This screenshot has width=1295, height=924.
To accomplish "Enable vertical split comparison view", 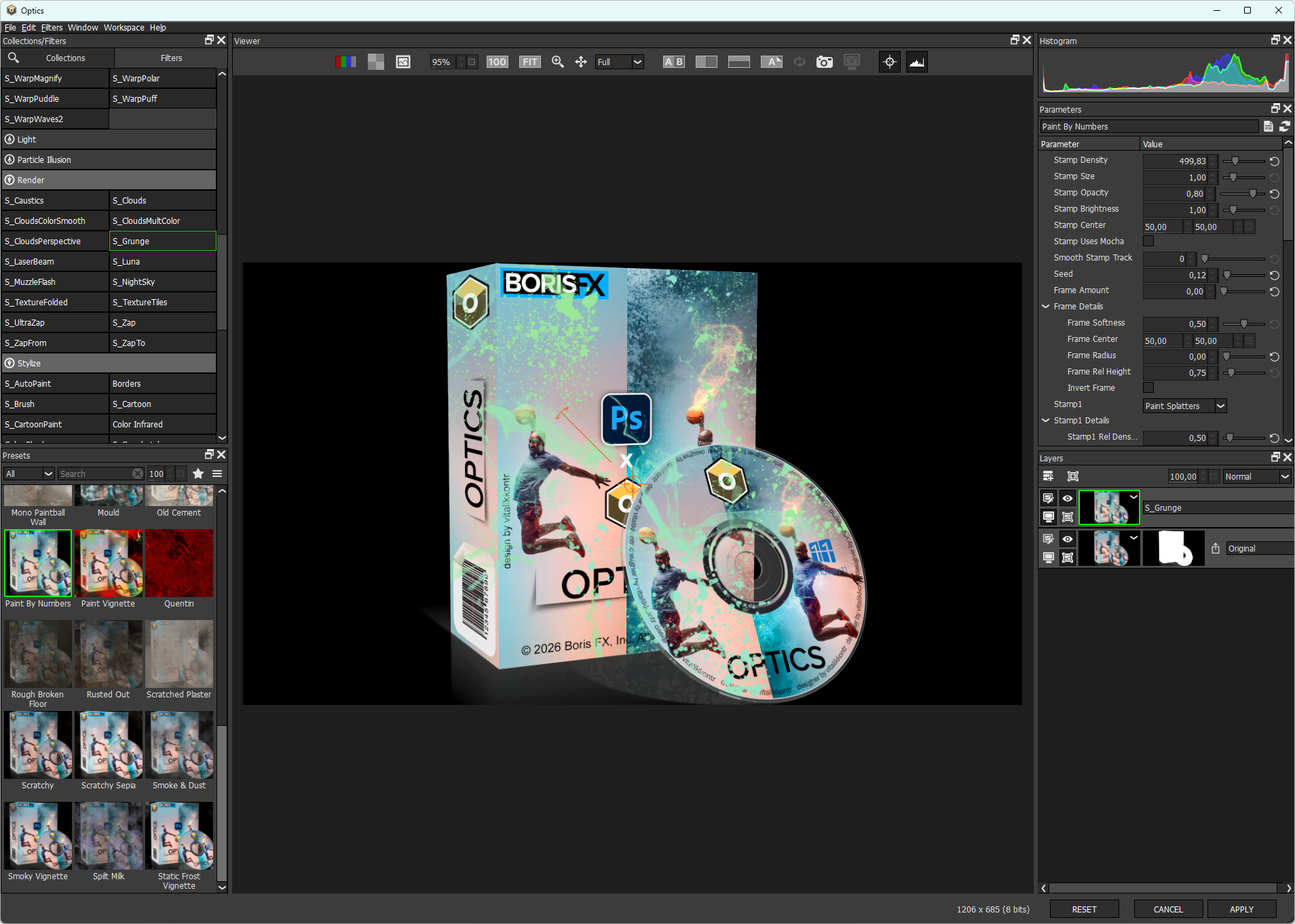I will [x=707, y=62].
